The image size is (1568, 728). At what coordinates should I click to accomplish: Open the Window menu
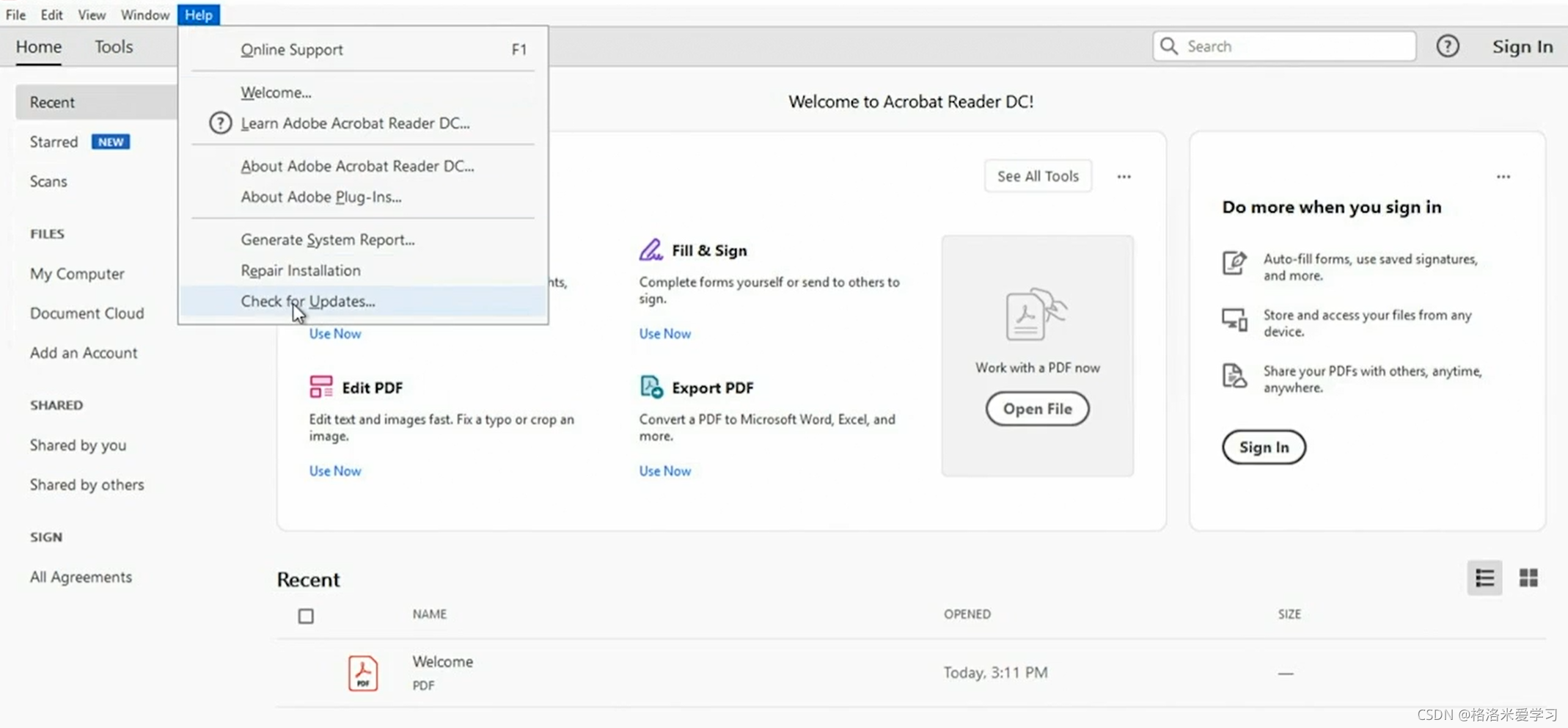(144, 15)
